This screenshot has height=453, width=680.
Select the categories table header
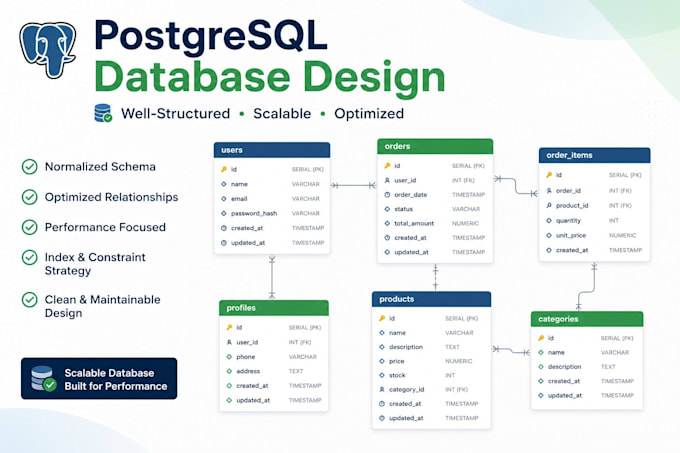587,319
